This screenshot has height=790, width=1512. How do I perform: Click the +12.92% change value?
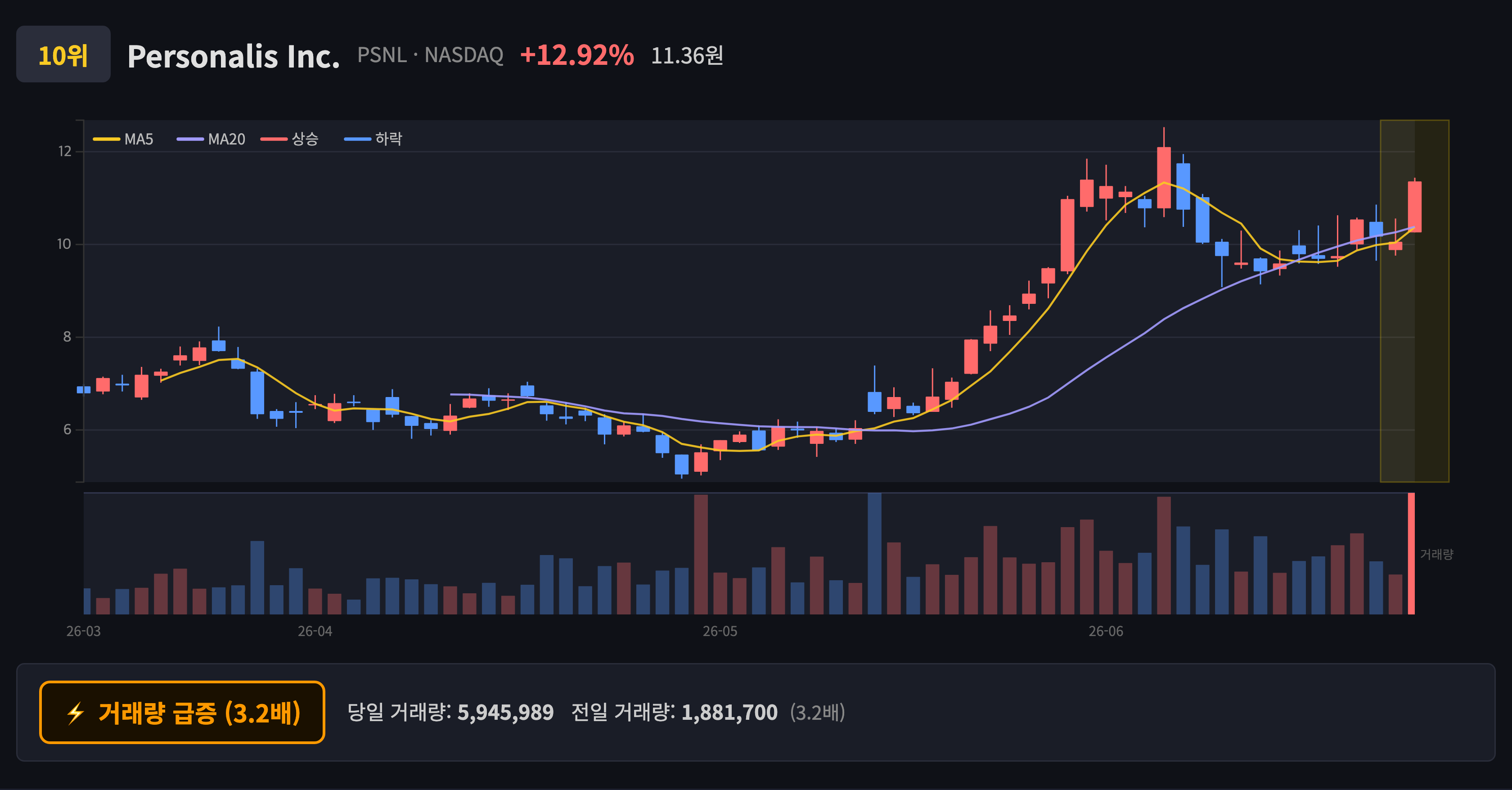pyautogui.click(x=577, y=54)
